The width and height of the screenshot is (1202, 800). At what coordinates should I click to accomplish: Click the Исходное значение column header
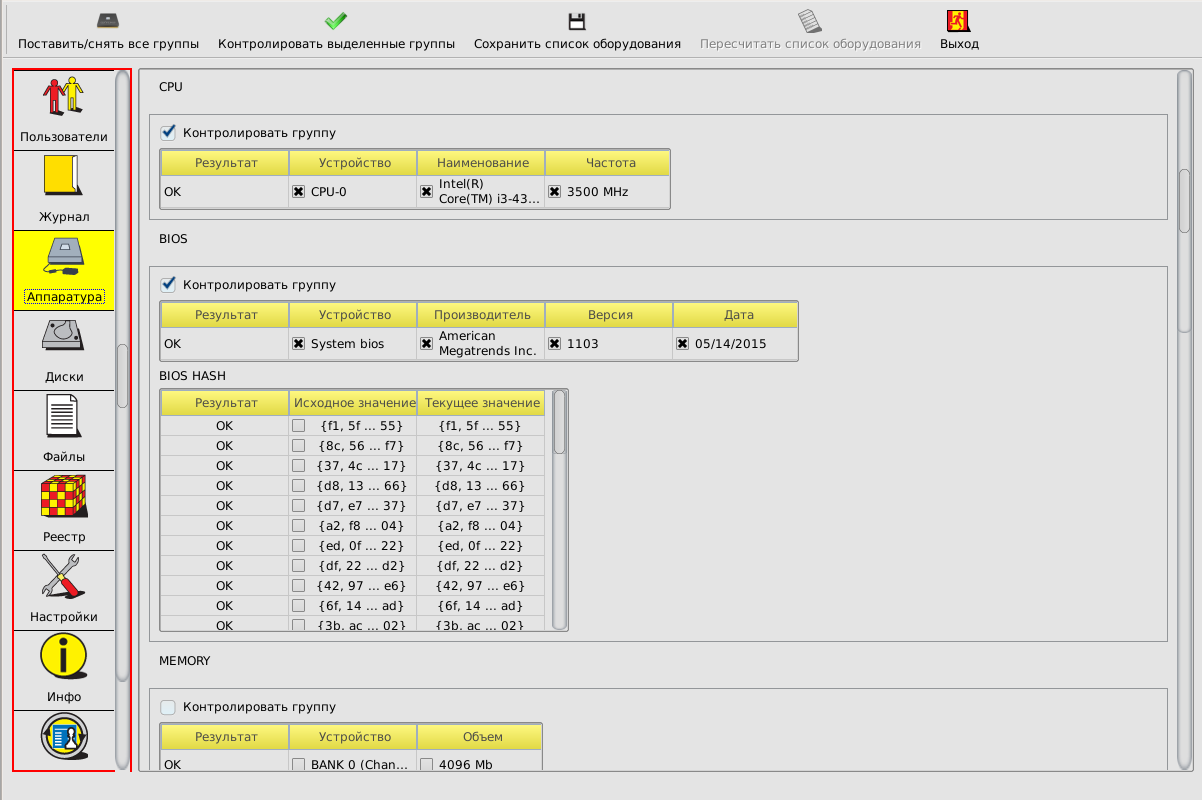(353, 403)
